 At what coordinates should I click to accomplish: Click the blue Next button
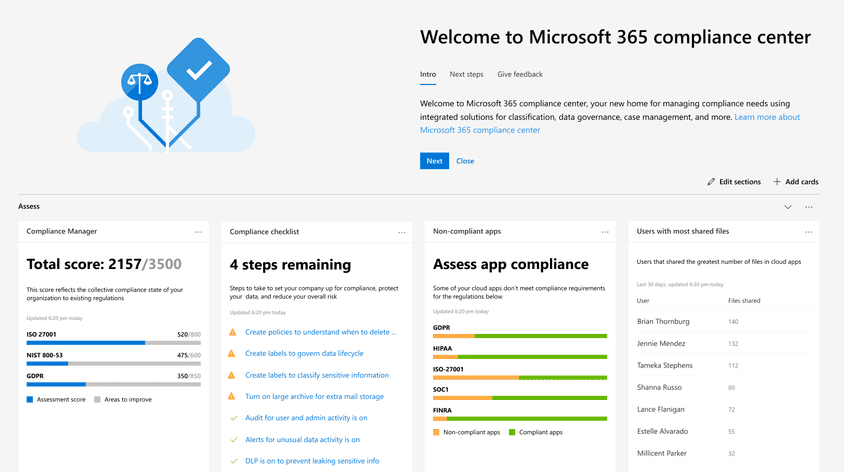434,161
